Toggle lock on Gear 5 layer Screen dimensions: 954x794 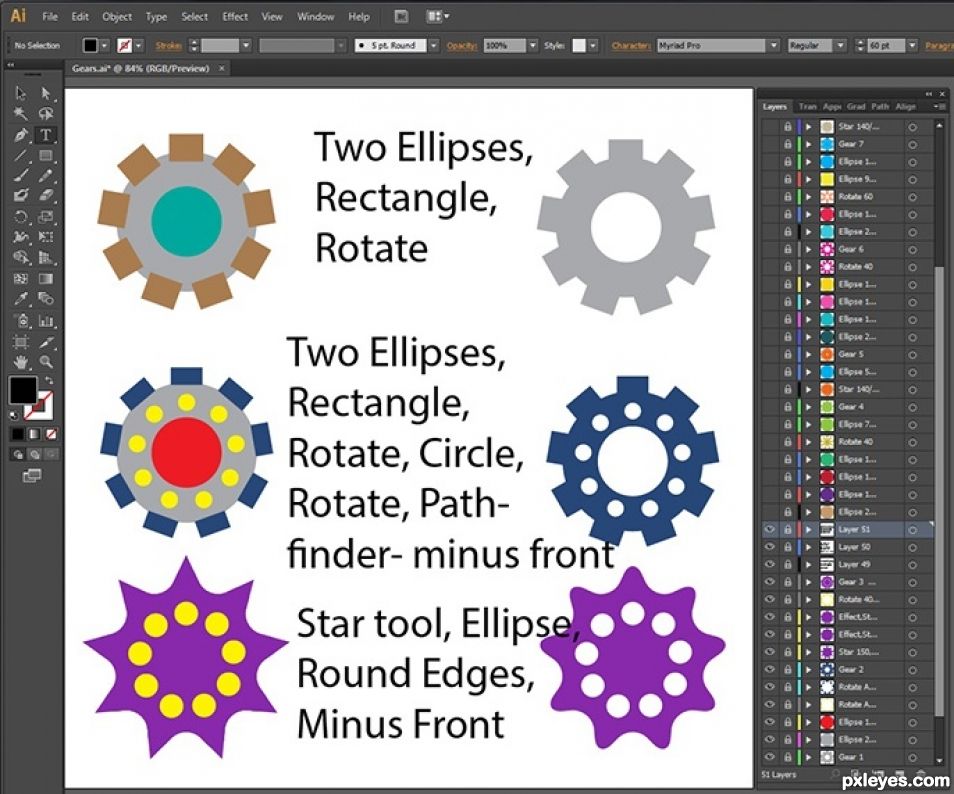(x=787, y=354)
